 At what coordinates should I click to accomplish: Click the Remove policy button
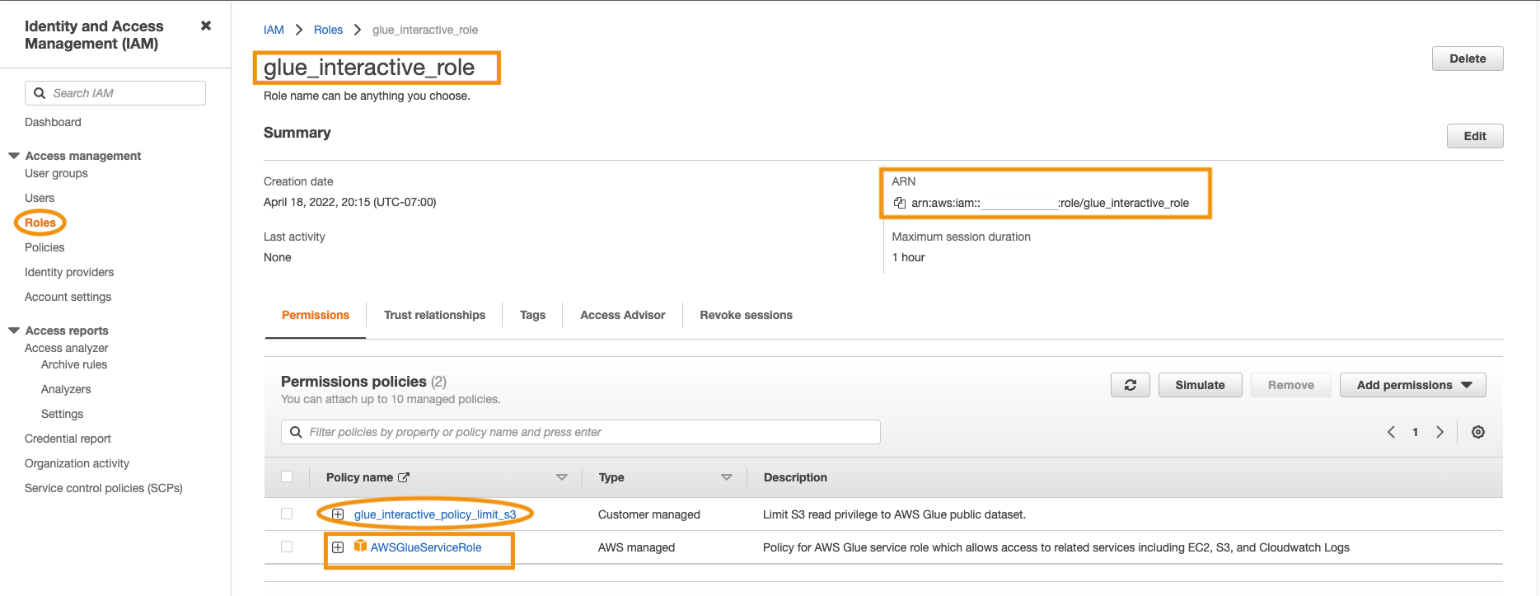(x=1291, y=385)
